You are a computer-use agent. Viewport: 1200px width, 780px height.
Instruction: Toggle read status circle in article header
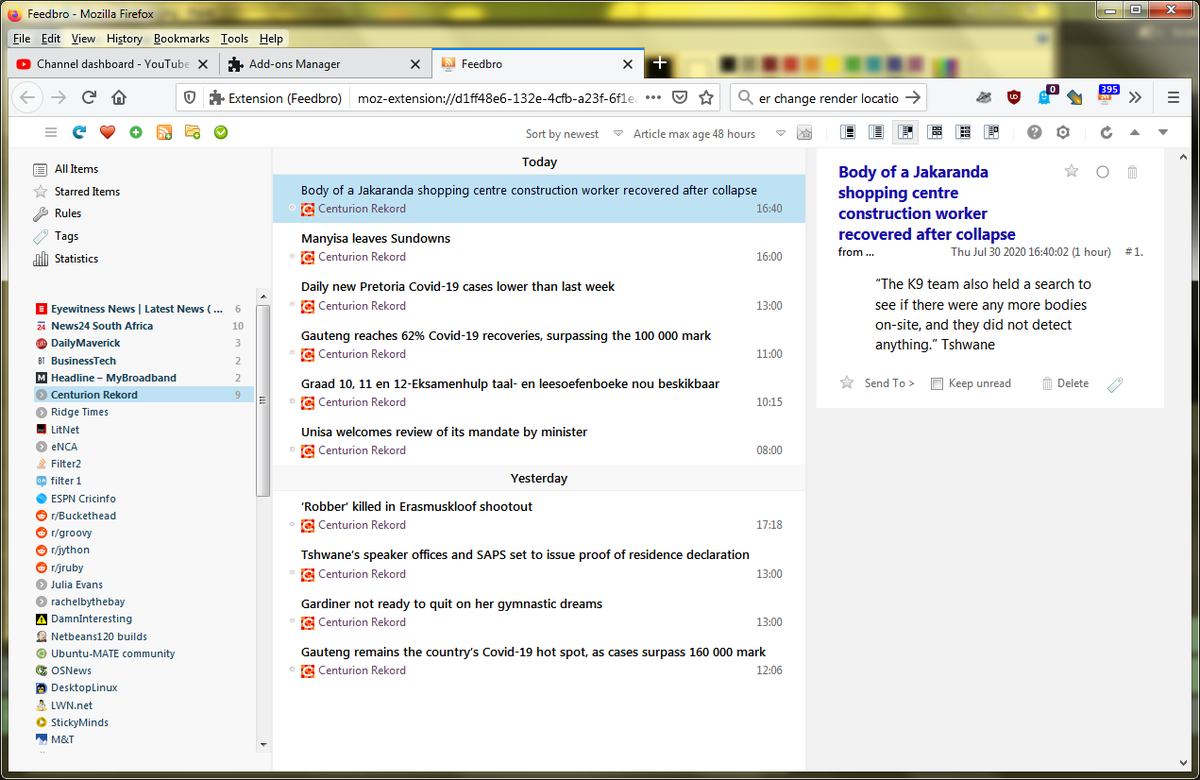point(1103,172)
